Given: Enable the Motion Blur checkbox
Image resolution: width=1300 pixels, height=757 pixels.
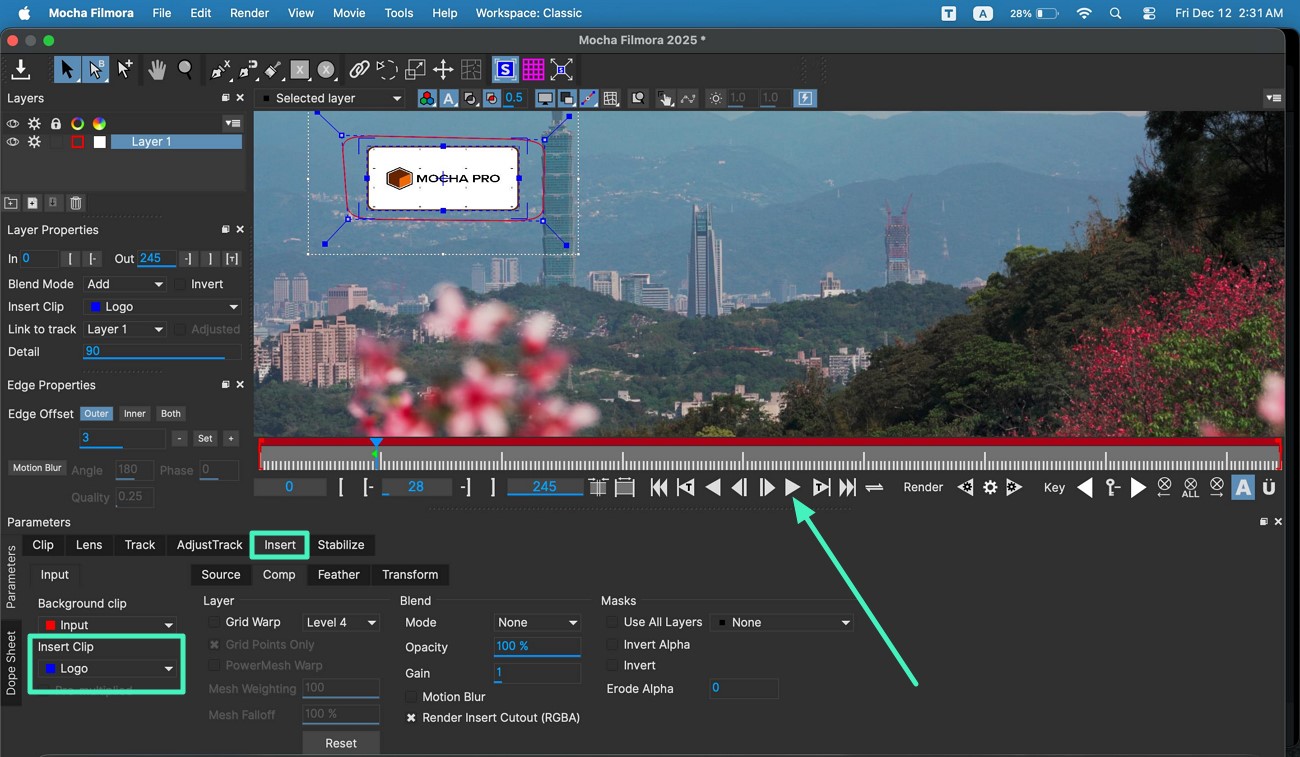Looking at the screenshot, I should click(413, 696).
